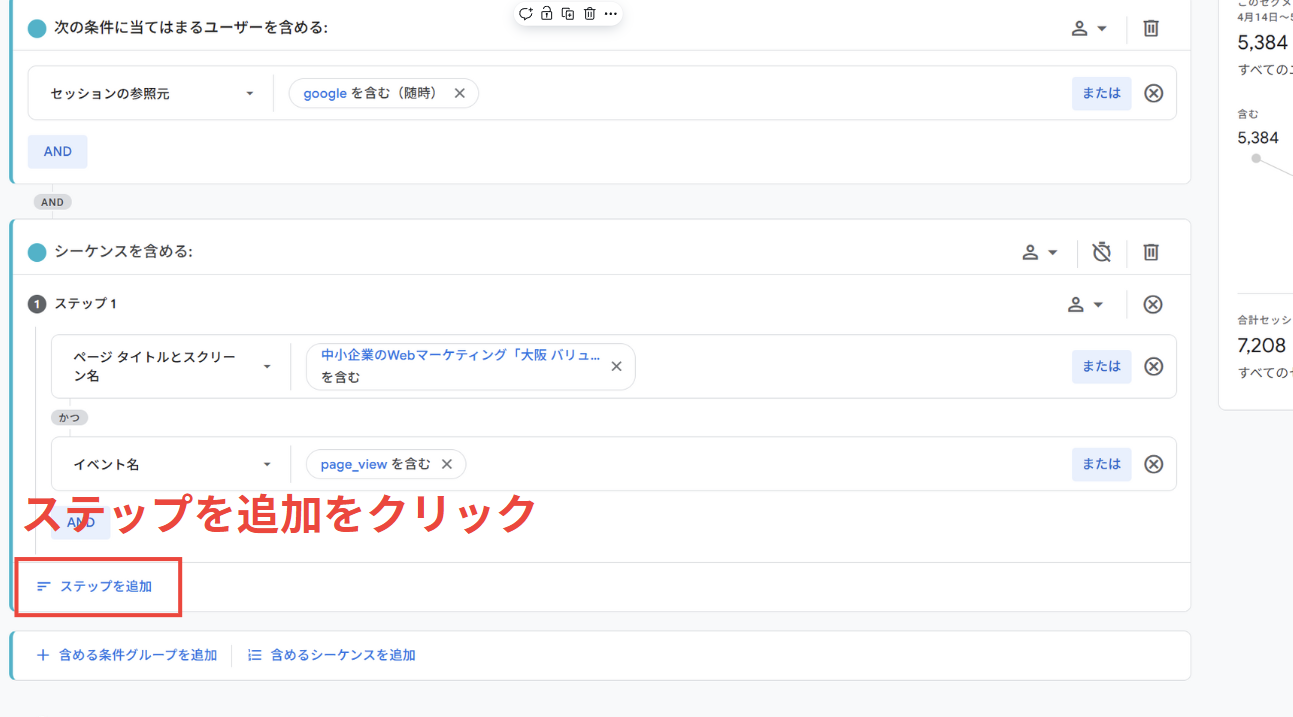Open the scope dropdown for ステップ 1
This screenshot has width=1293, height=717.
[1086, 304]
